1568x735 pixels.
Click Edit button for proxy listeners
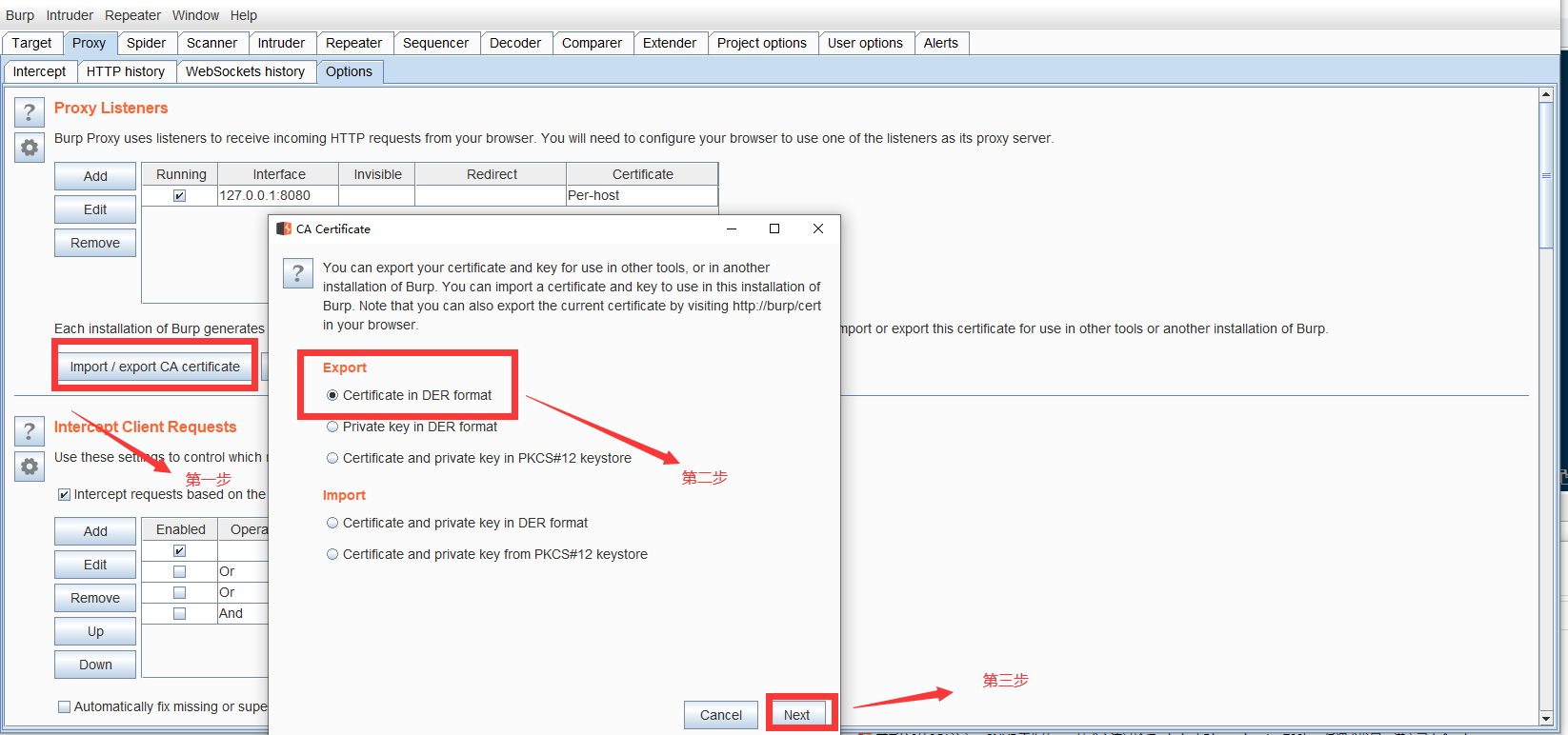(x=95, y=209)
